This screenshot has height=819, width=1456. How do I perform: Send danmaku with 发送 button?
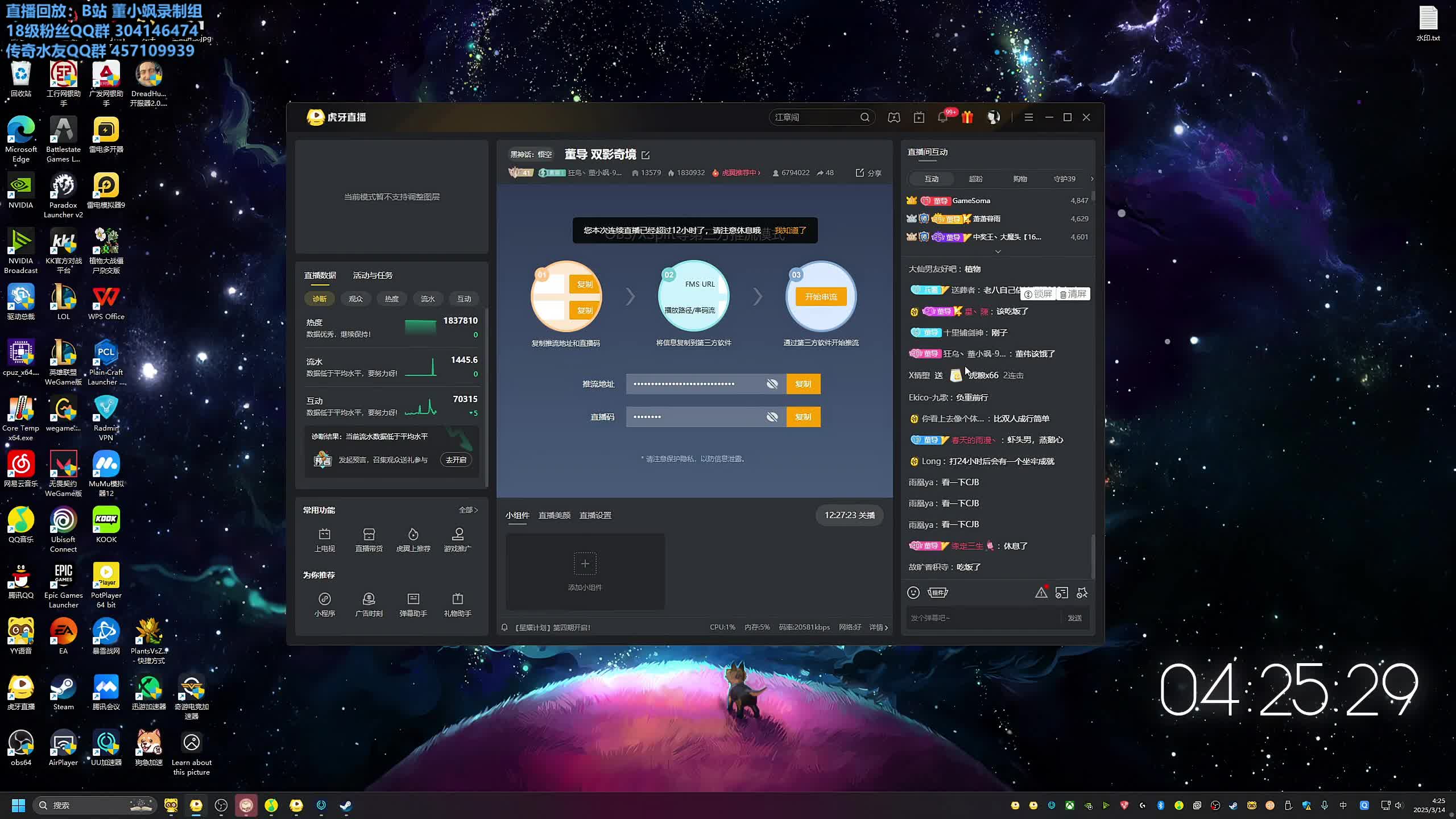click(1075, 618)
